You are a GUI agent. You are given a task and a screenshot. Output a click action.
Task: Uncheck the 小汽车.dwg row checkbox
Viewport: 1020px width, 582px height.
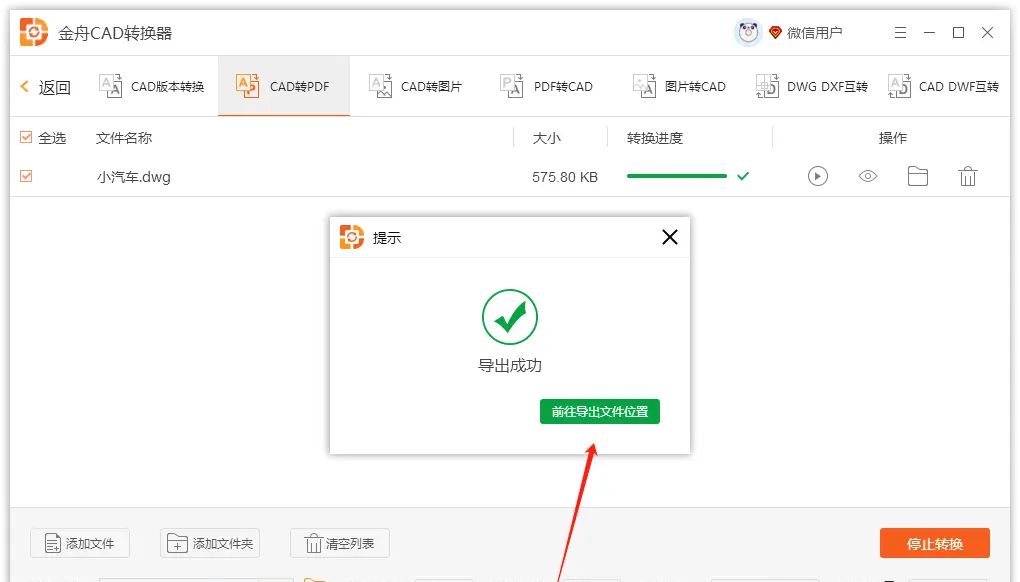tap(26, 176)
